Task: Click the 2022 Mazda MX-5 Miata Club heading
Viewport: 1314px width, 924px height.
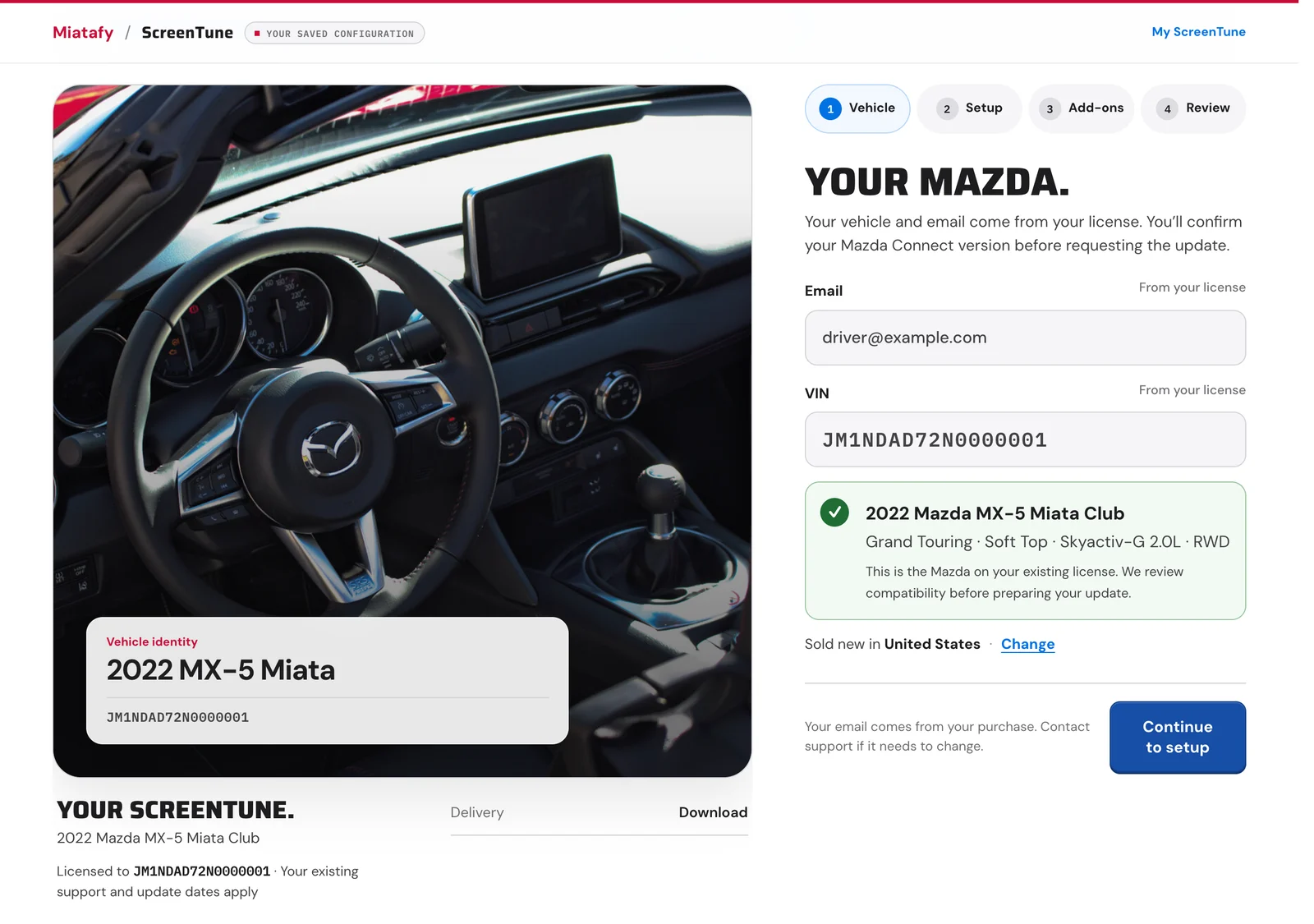Action: click(x=995, y=513)
